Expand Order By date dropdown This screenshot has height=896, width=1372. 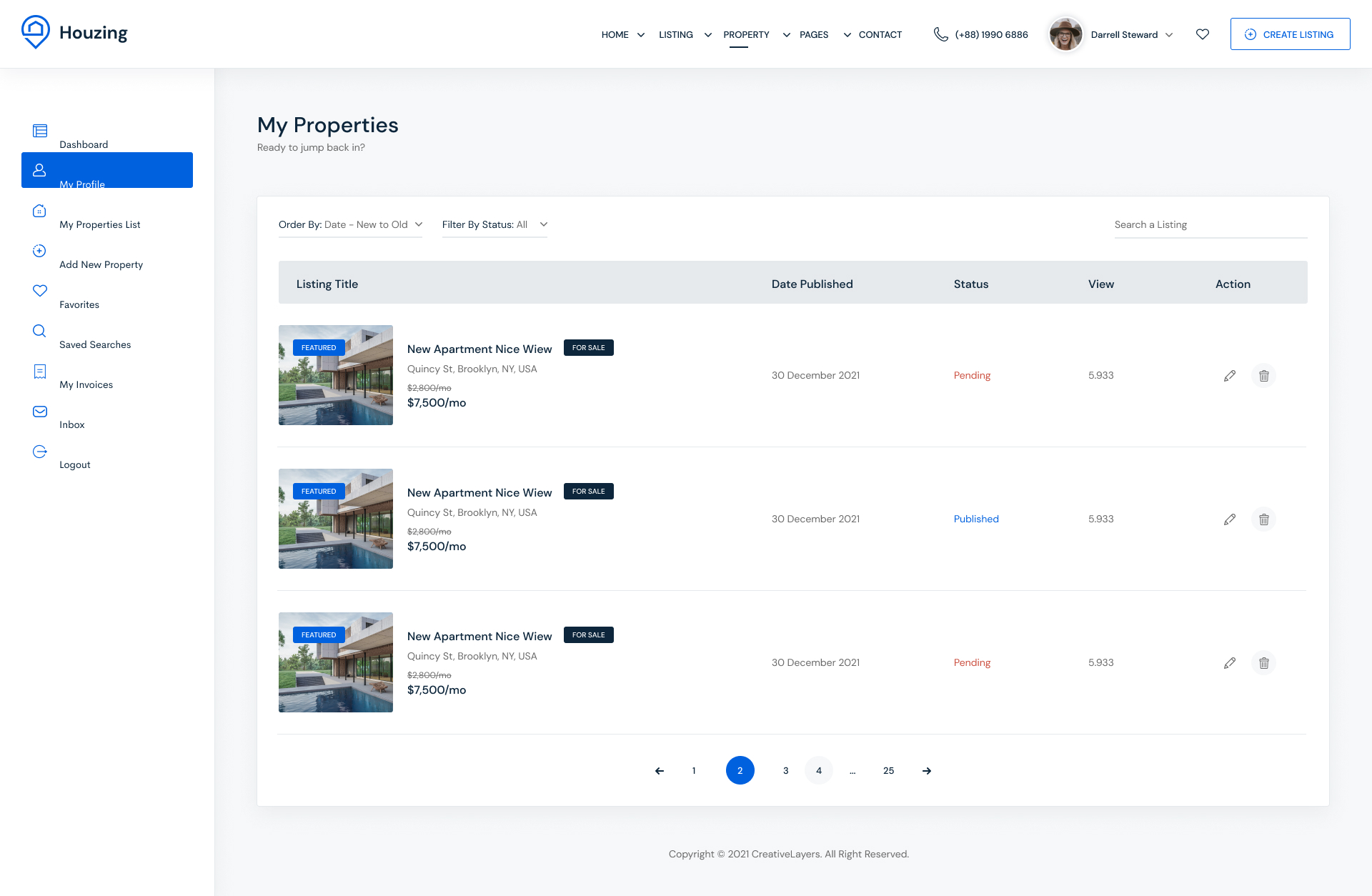click(350, 224)
